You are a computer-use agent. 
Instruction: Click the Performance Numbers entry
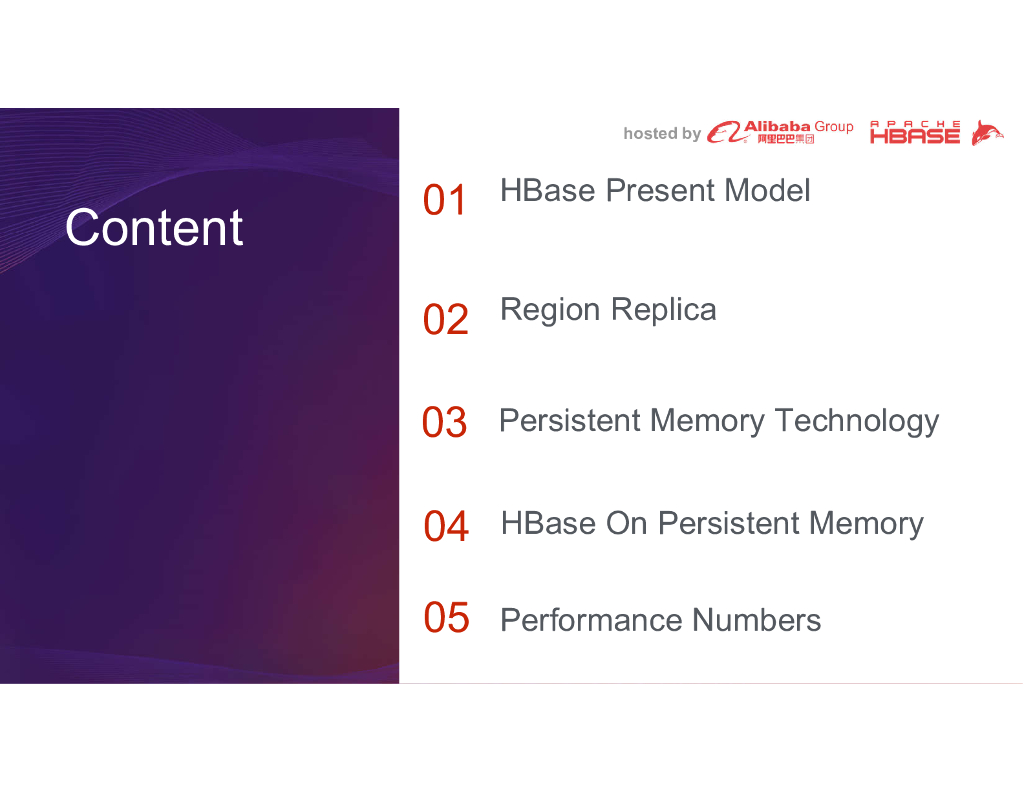[660, 620]
